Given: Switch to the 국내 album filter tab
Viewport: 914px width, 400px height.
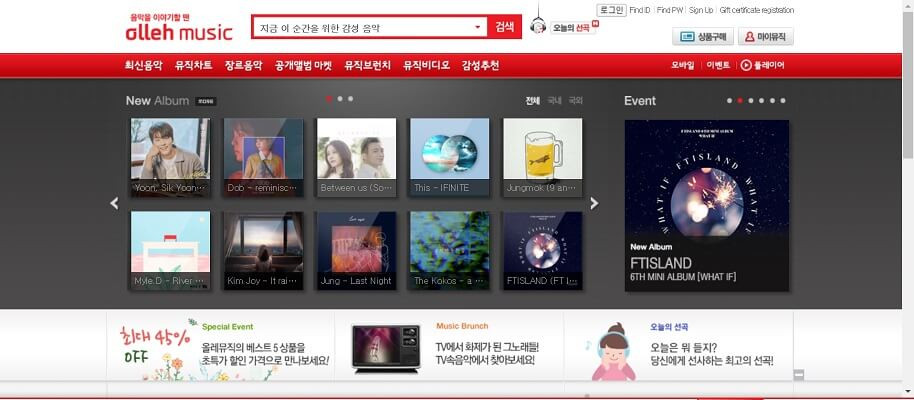Looking at the screenshot, I should click(x=554, y=101).
